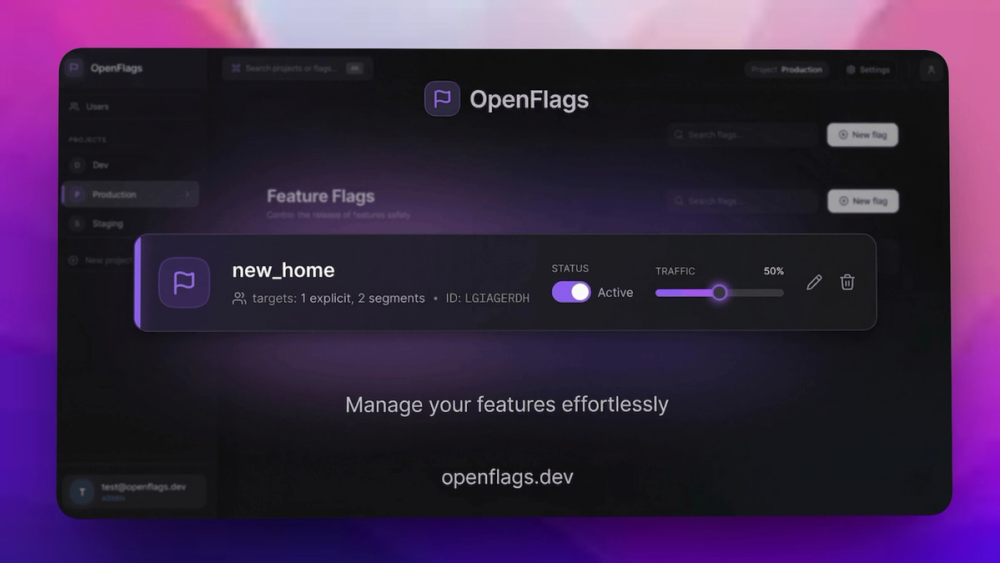Open the user profile icon top right
Viewport: 1000px width, 563px height.
click(x=930, y=69)
